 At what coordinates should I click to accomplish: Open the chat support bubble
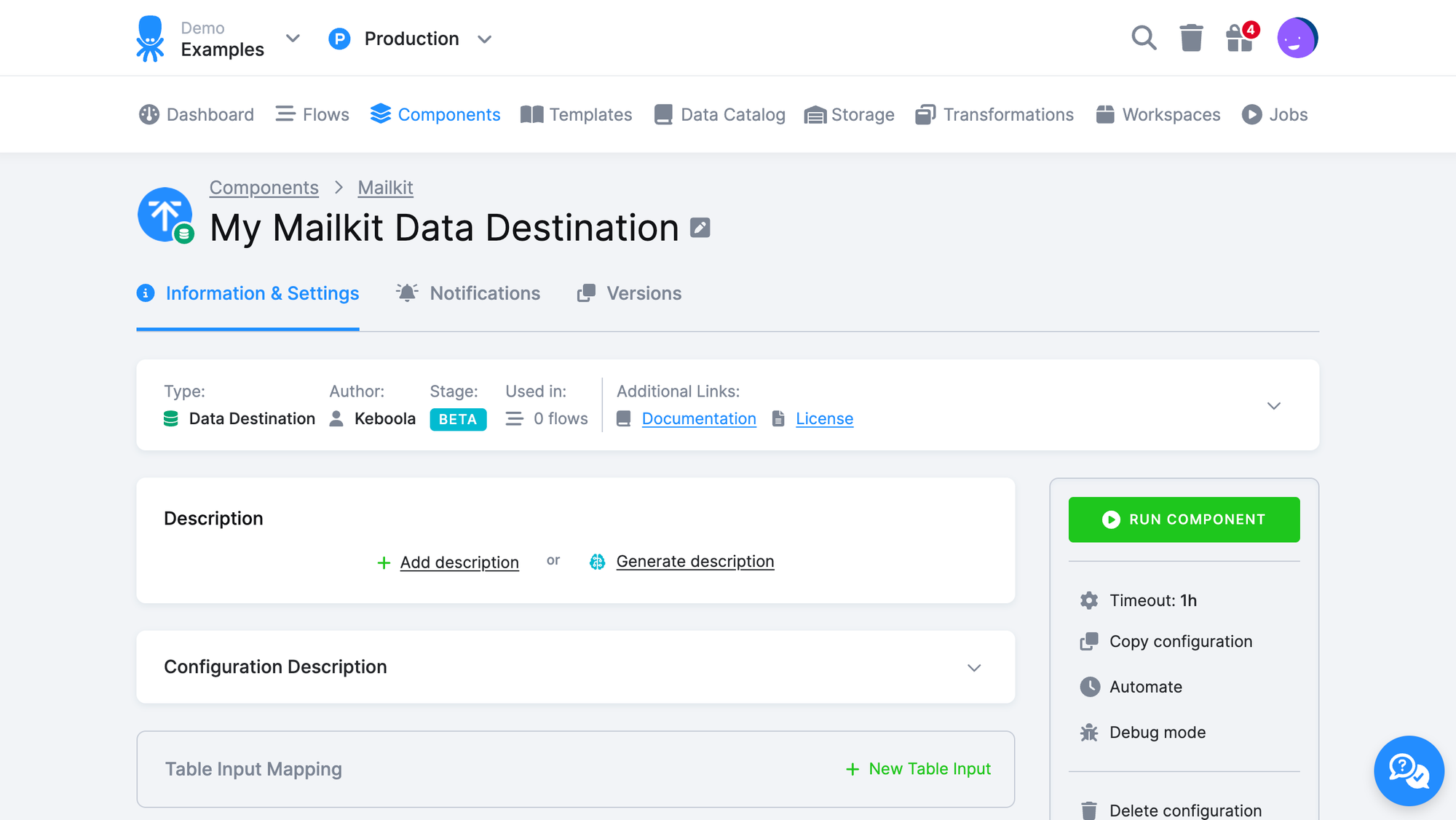tap(1409, 771)
